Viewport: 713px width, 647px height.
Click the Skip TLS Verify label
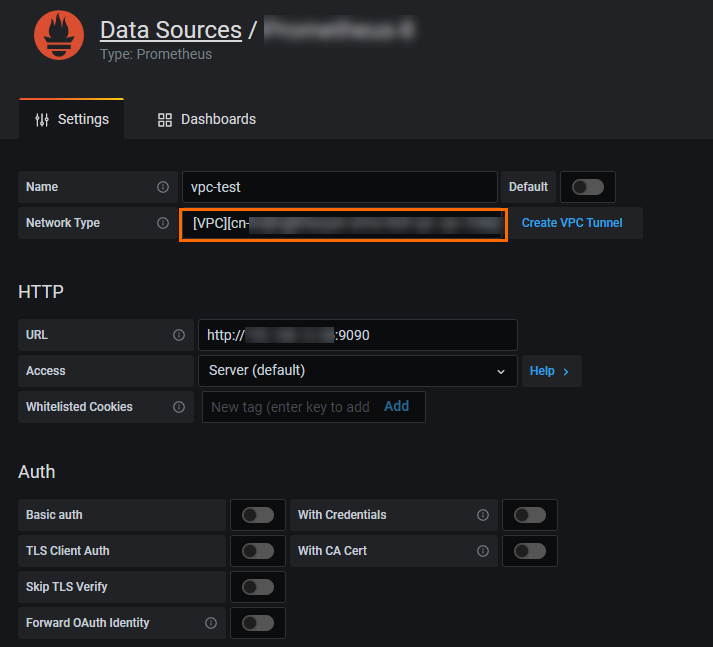pos(66,587)
